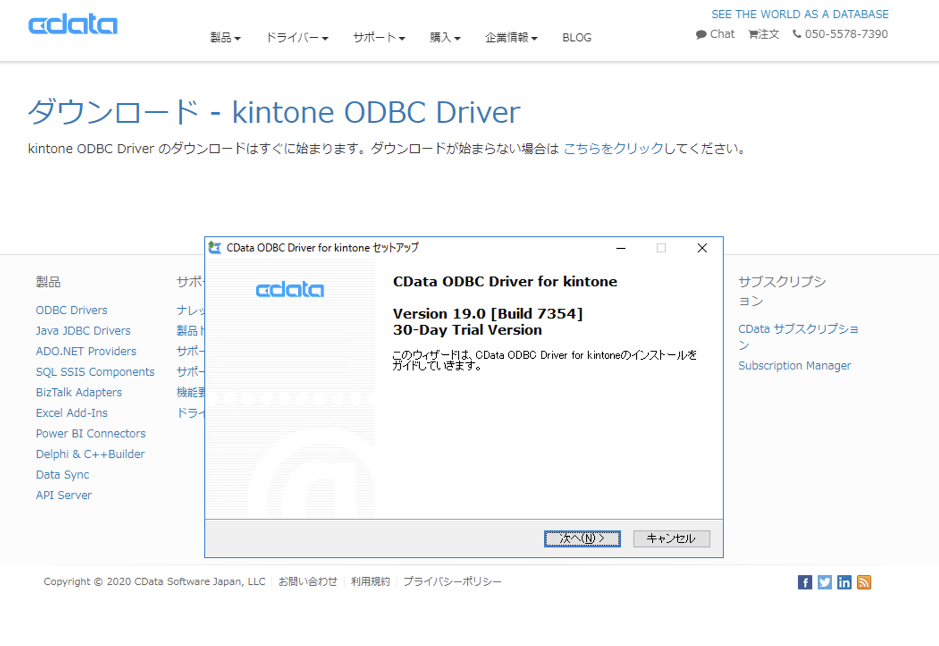Start a Chat from the header
The width and height of the screenshot is (939, 646).
[715, 34]
